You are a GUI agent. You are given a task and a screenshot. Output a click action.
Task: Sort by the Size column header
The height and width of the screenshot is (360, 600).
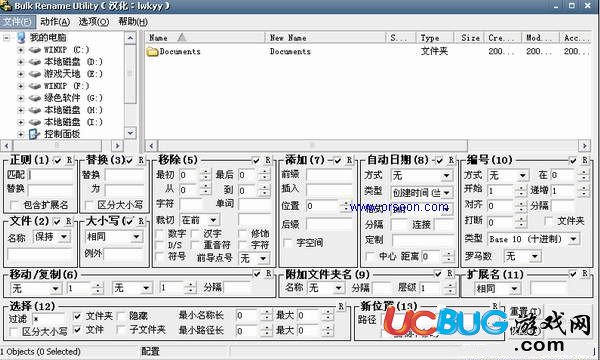[x=470, y=37]
